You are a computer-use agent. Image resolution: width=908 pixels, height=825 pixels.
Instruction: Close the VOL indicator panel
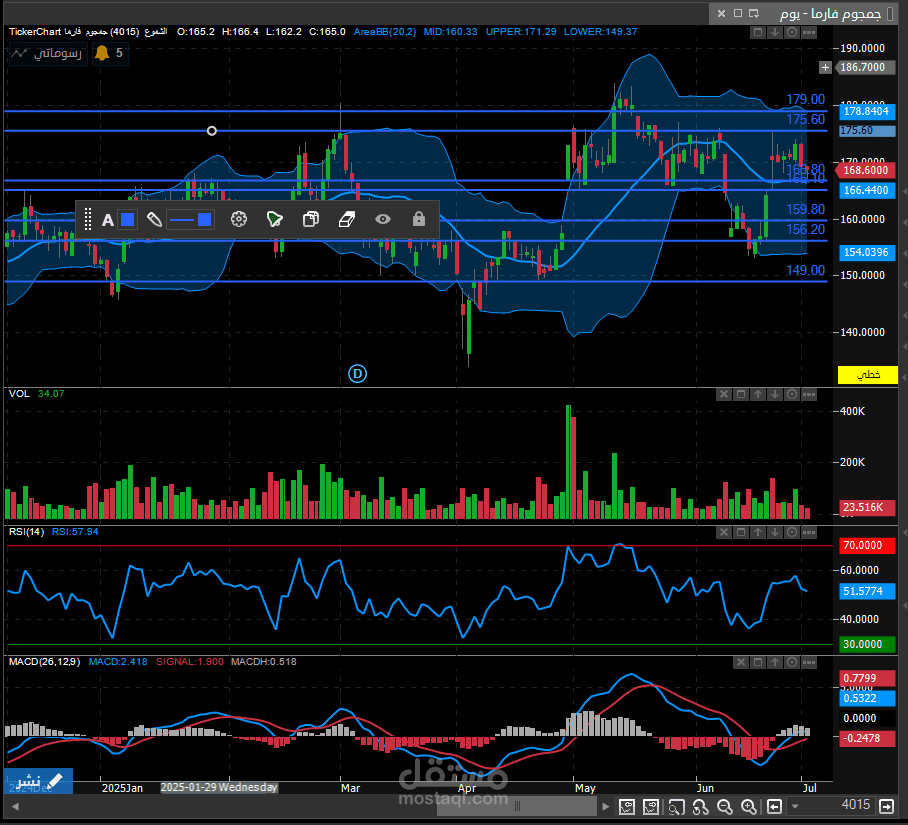tap(724, 394)
